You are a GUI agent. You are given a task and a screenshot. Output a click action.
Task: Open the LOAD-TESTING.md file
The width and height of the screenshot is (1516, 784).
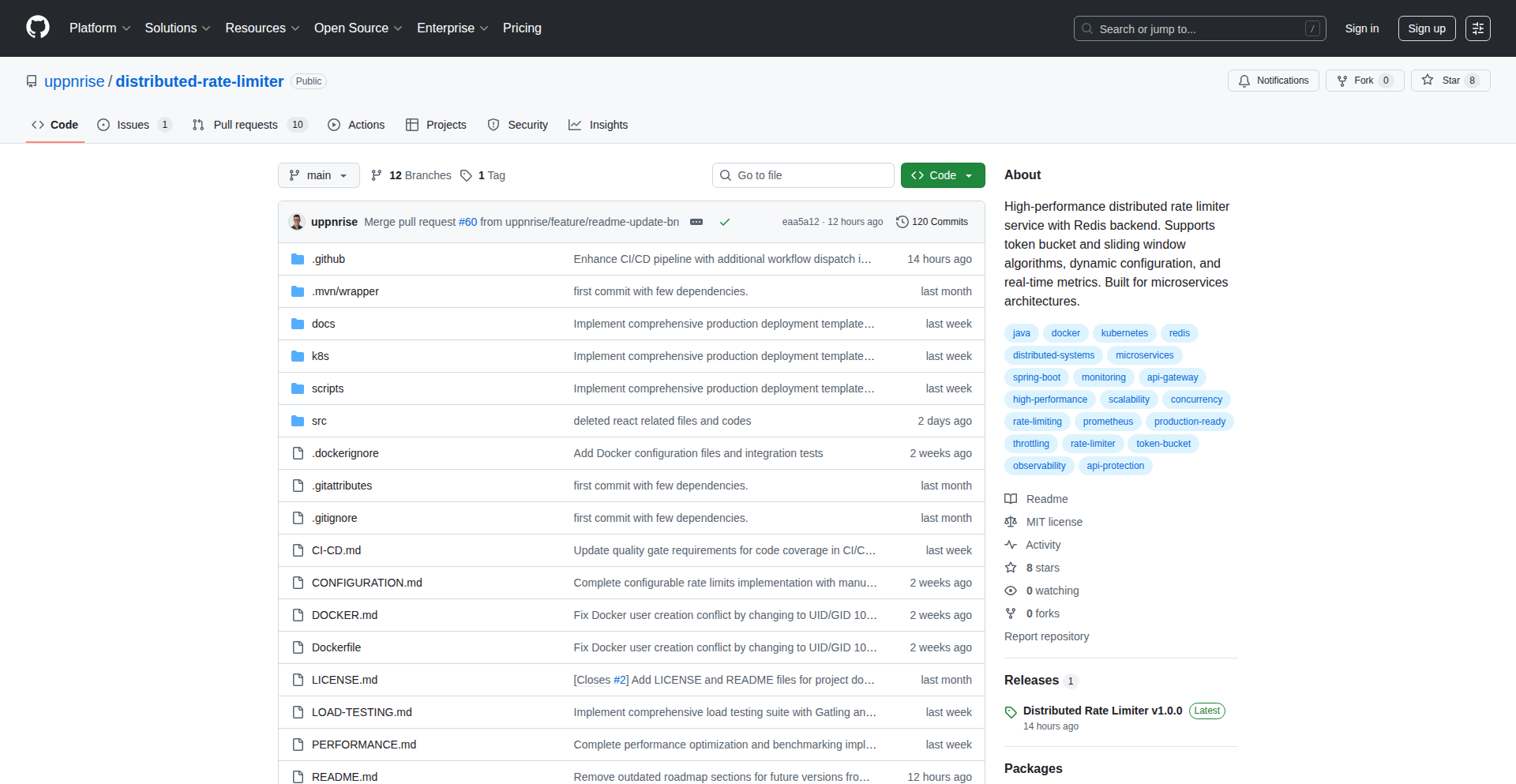pos(362,712)
